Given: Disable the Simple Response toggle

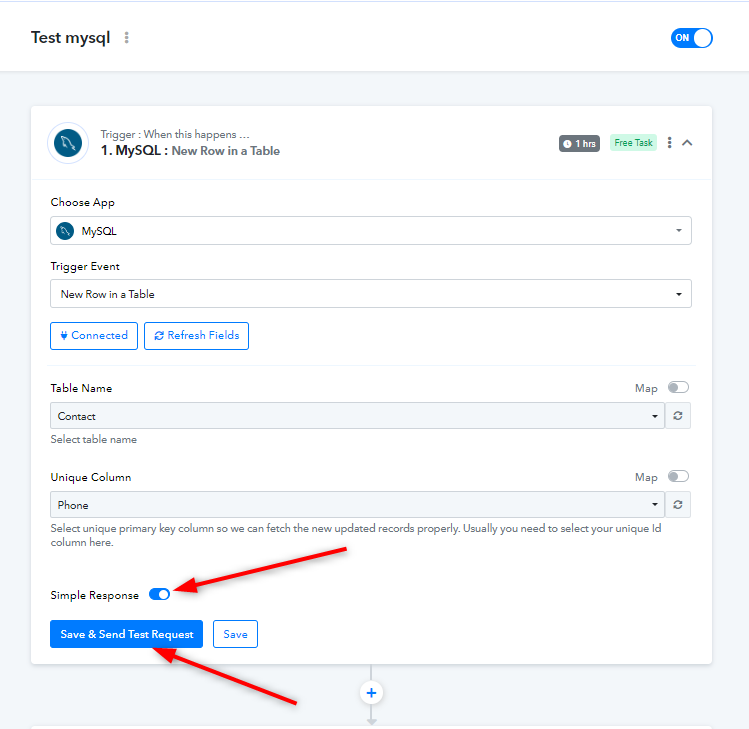Looking at the screenshot, I should coord(159,594).
